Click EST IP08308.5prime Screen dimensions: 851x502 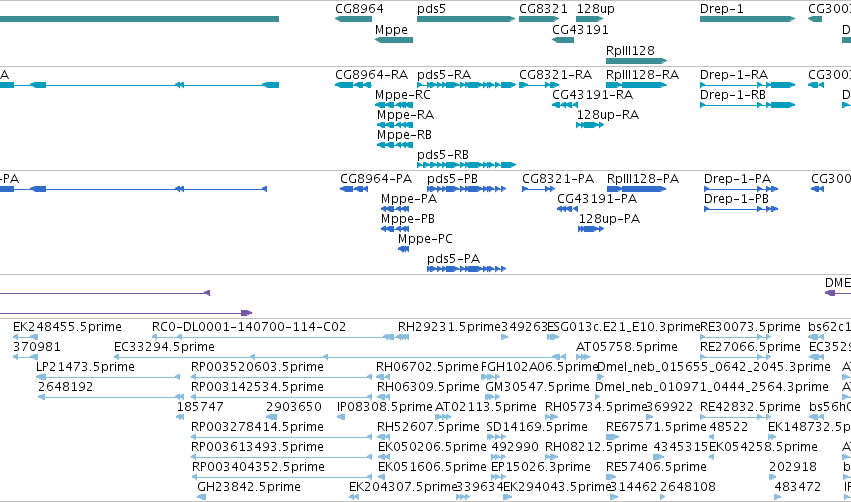click(x=385, y=408)
